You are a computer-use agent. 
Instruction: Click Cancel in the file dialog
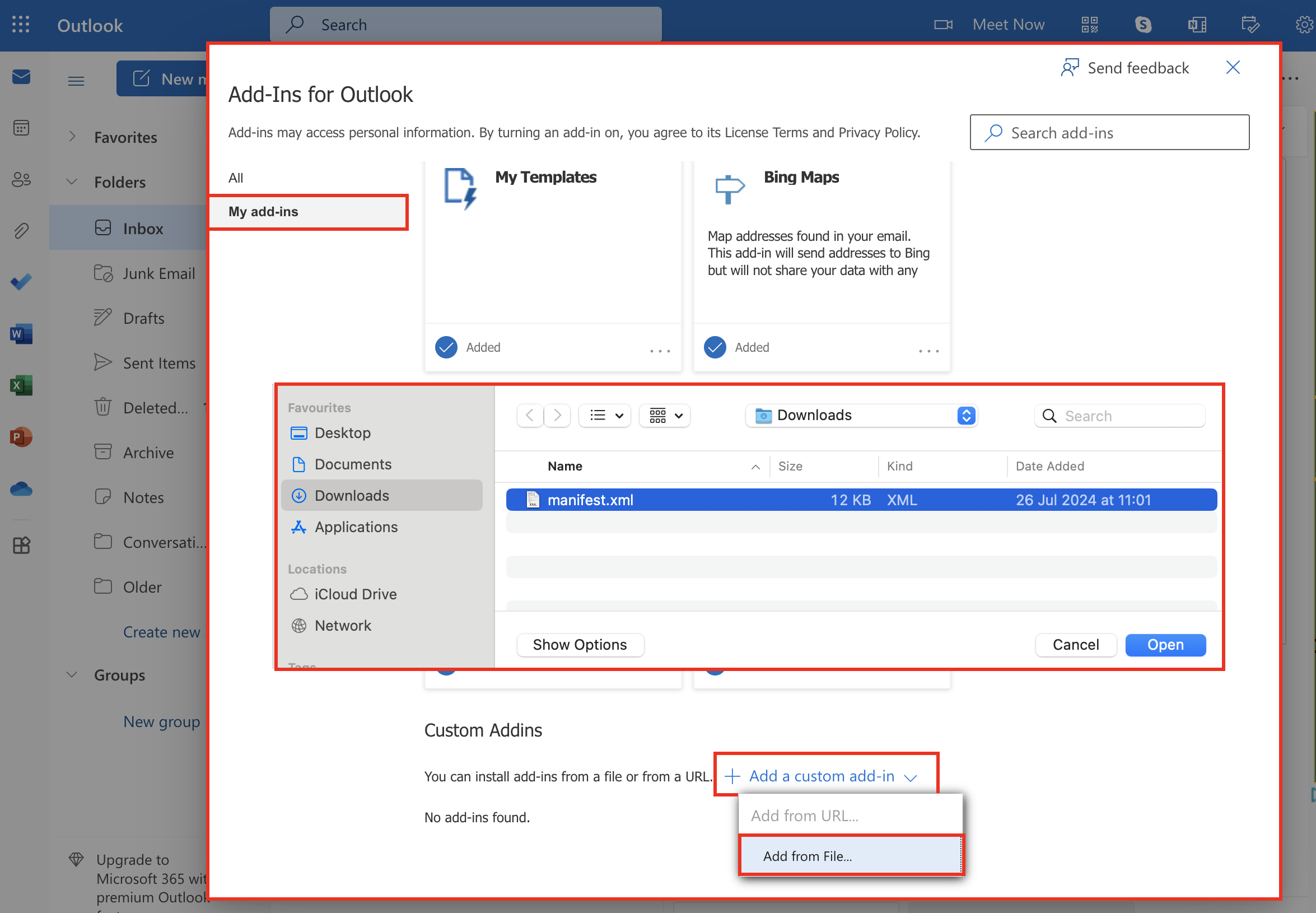click(1075, 645)
